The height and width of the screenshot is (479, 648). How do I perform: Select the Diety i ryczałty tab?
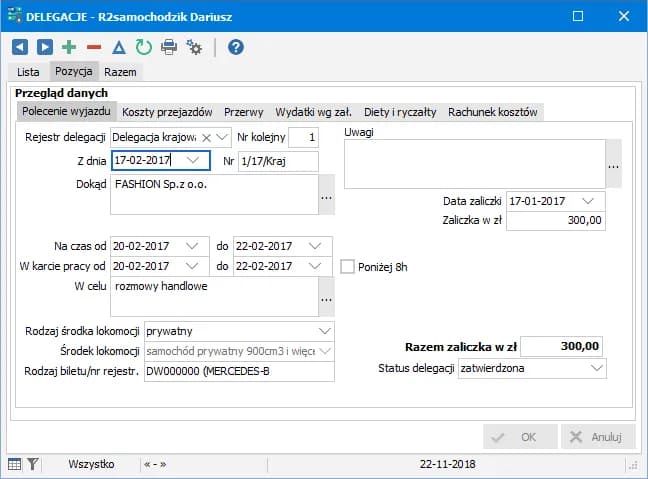(400, 112)
